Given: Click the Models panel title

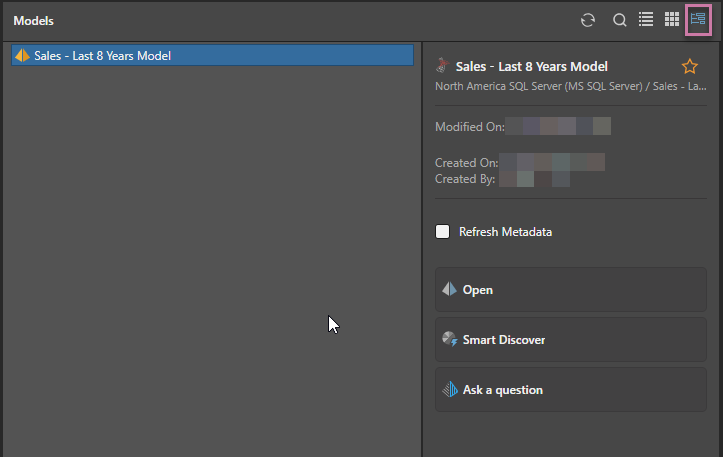Looking at the screenshot, I should [x=34, y=21].
